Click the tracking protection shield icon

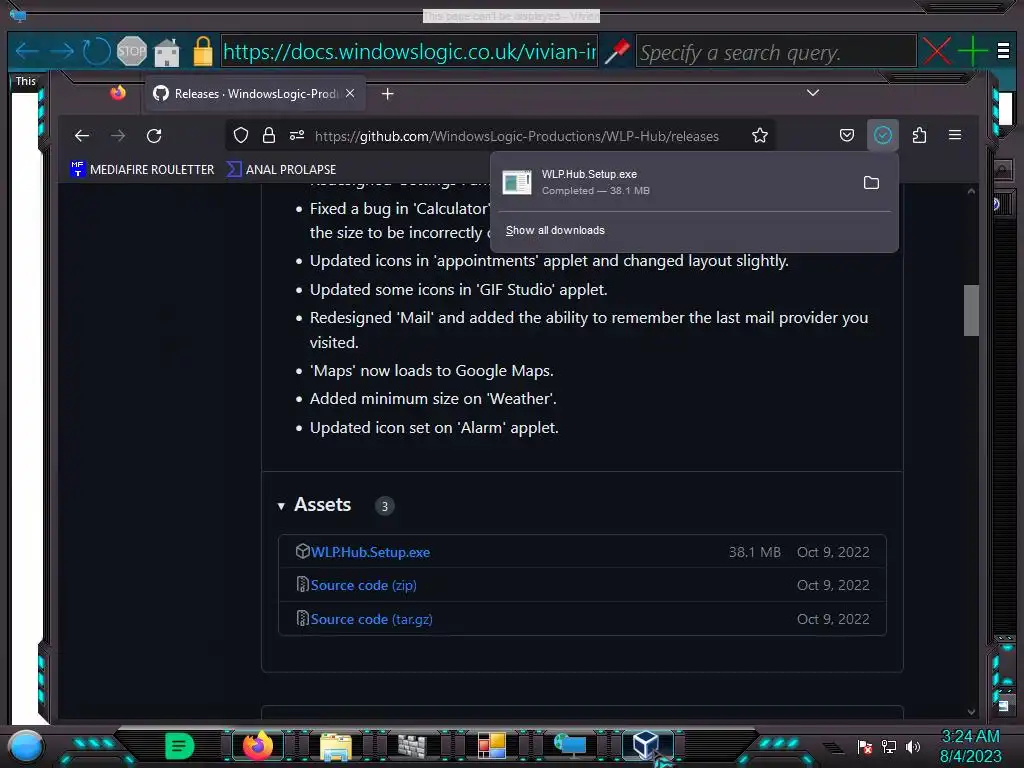pyautogui.click(x=241, y=135)
